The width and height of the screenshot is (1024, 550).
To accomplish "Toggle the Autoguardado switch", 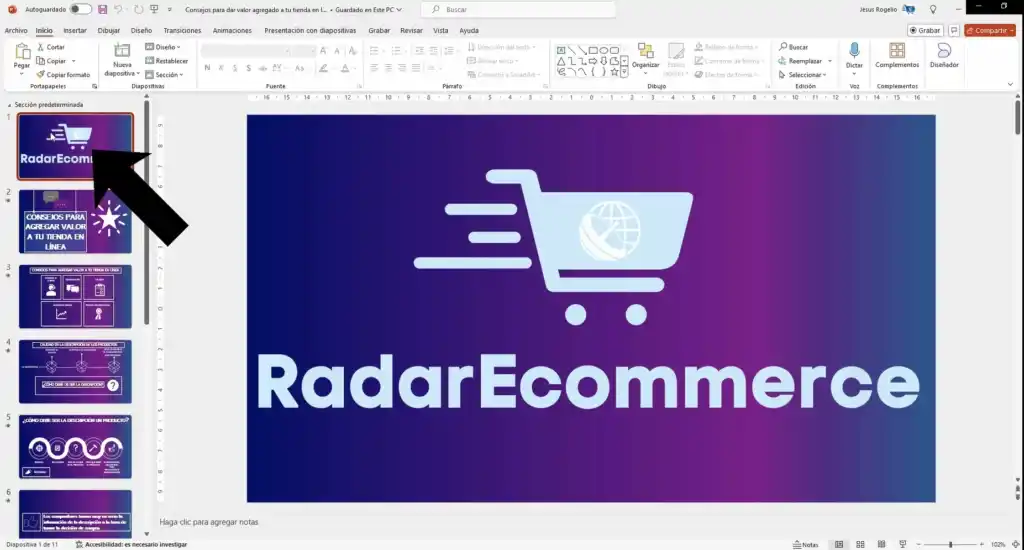I will coord(80,9).
